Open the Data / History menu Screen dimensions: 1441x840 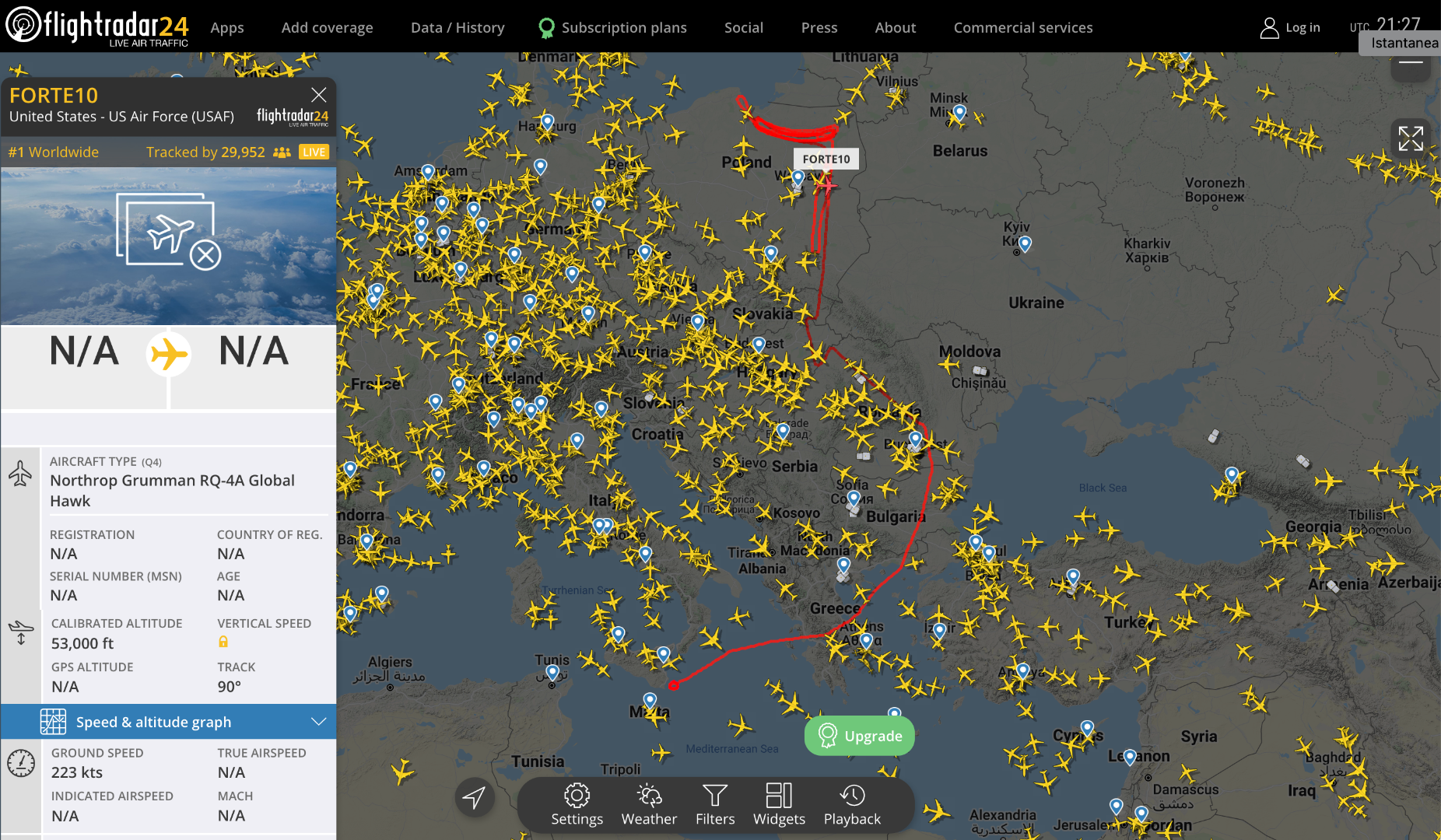click(458, 28)
